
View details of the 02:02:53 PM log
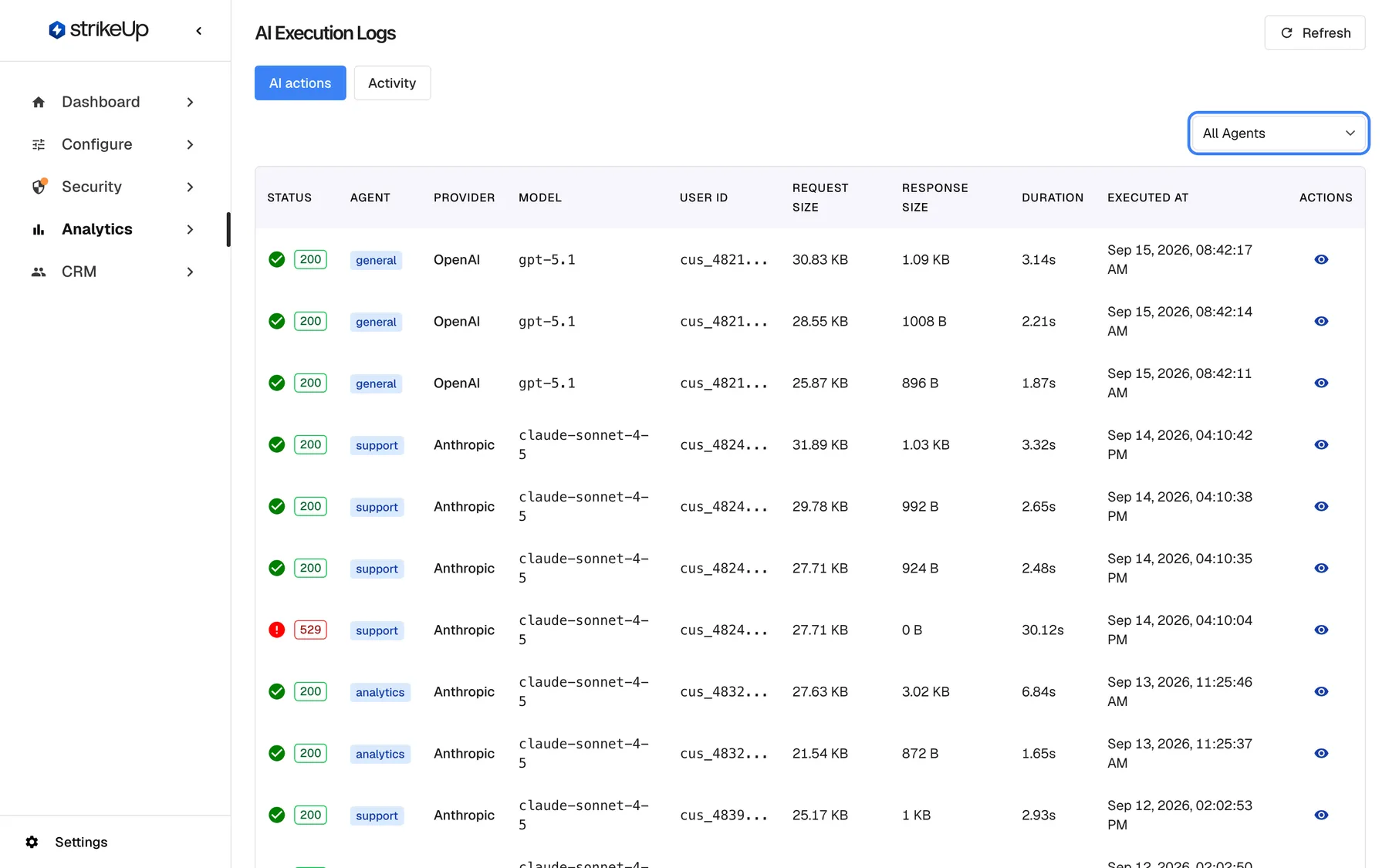pyautogui.click(x=1321, y=815)
